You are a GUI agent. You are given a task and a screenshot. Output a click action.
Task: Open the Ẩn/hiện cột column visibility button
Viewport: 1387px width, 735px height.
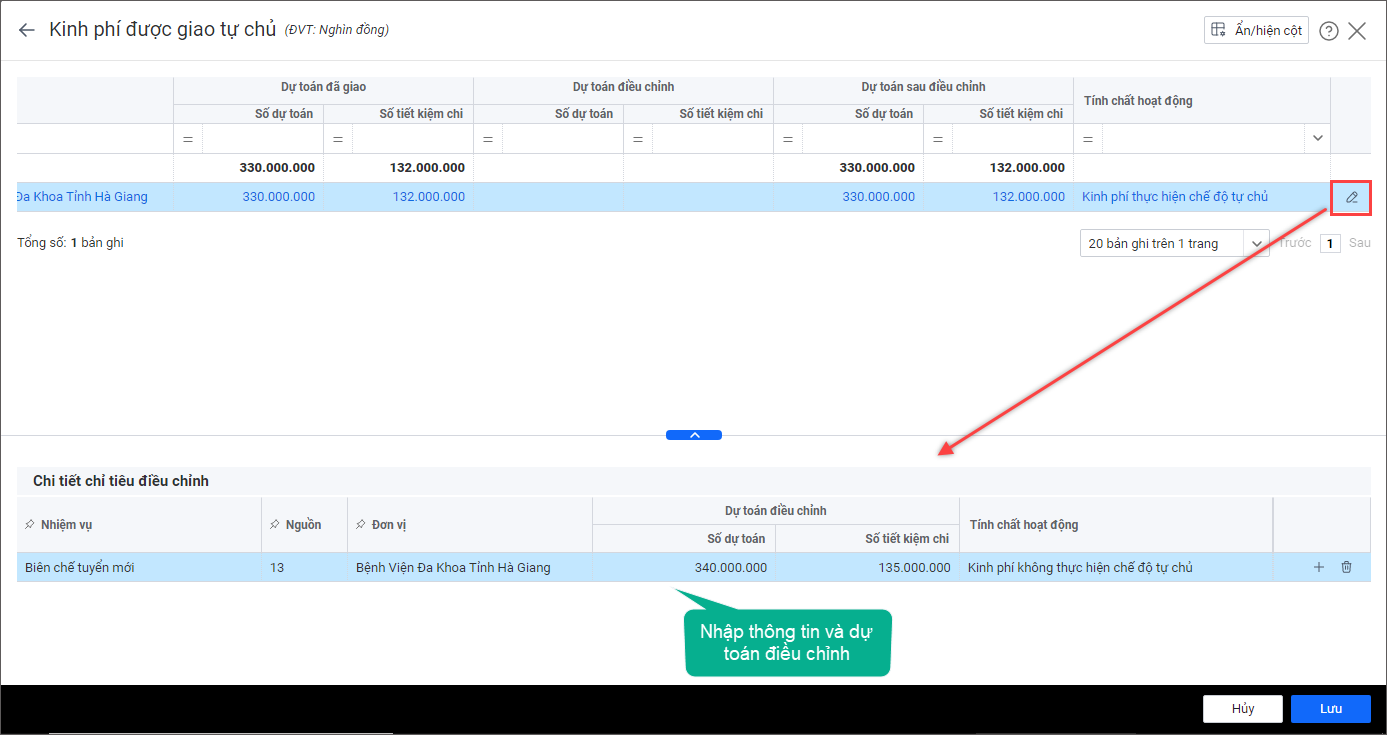(1256, 30)
